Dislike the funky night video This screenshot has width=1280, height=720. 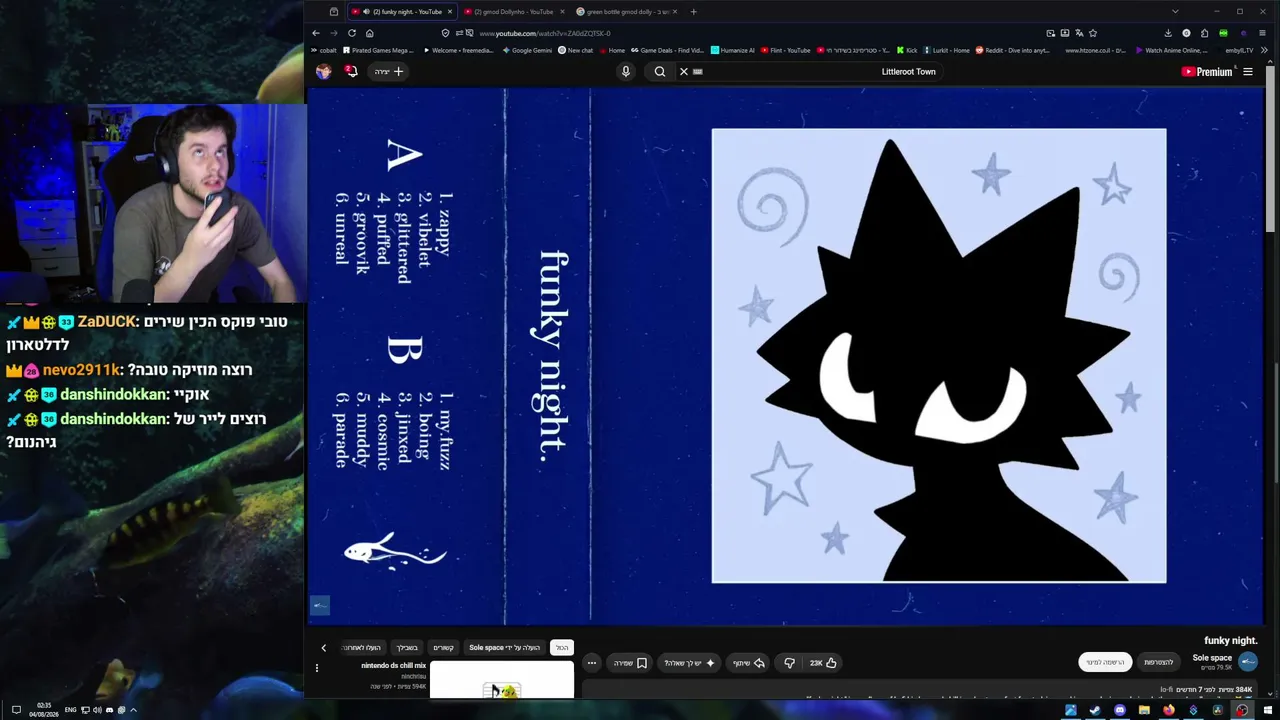pyautogui.click(x=789, y=663)
